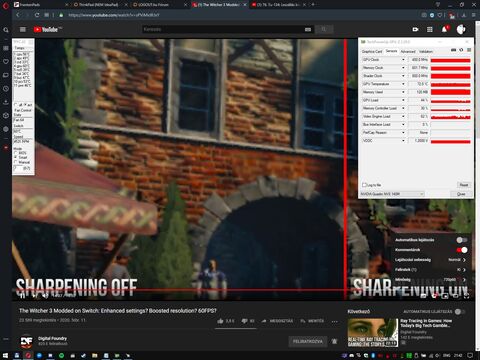This screenshot has height=360, width=480.
Task: Dislike the video with thumbs down
Action: [244, 321]
